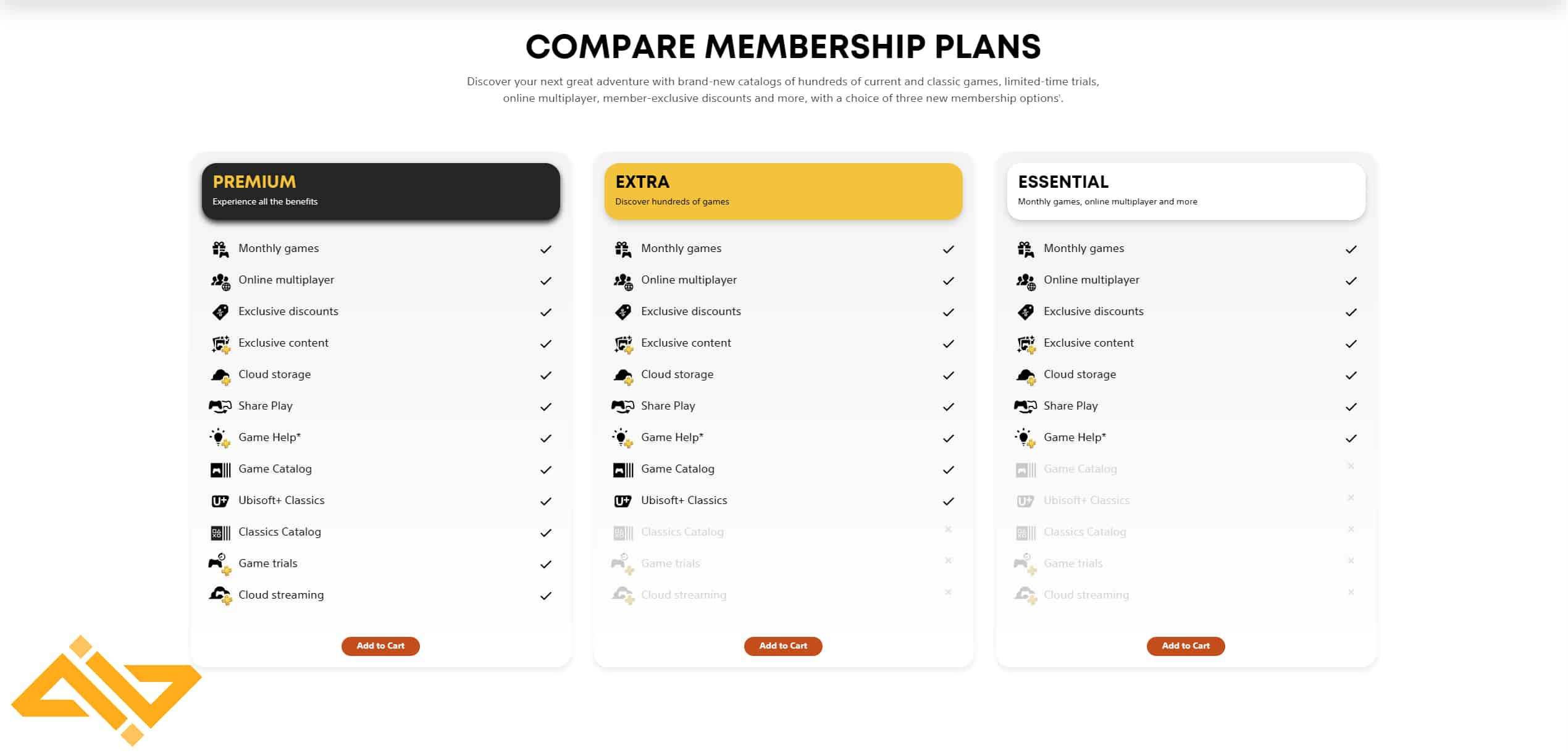Click the Game Help lightbulb icon under Extra
Image resolution: width=1568 pixels, height=753 pixels.
[x=623, y=438]
